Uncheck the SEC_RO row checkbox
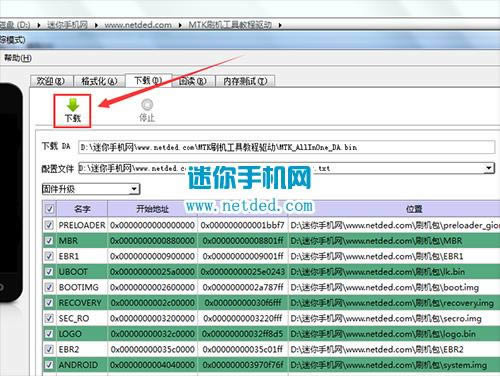500x376 pixels. tap(49, 318)
